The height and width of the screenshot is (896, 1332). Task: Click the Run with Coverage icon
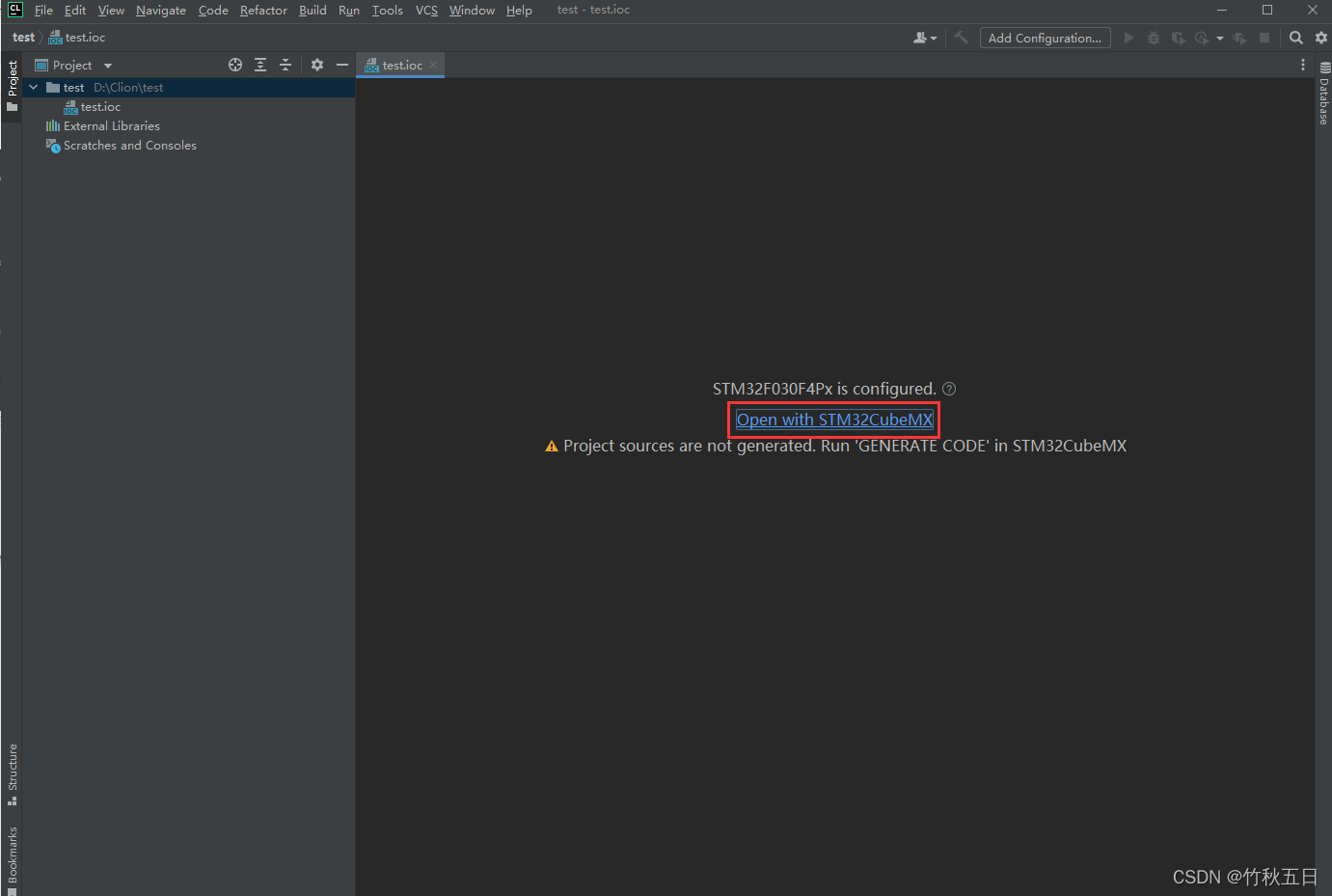coord(1178,38)
